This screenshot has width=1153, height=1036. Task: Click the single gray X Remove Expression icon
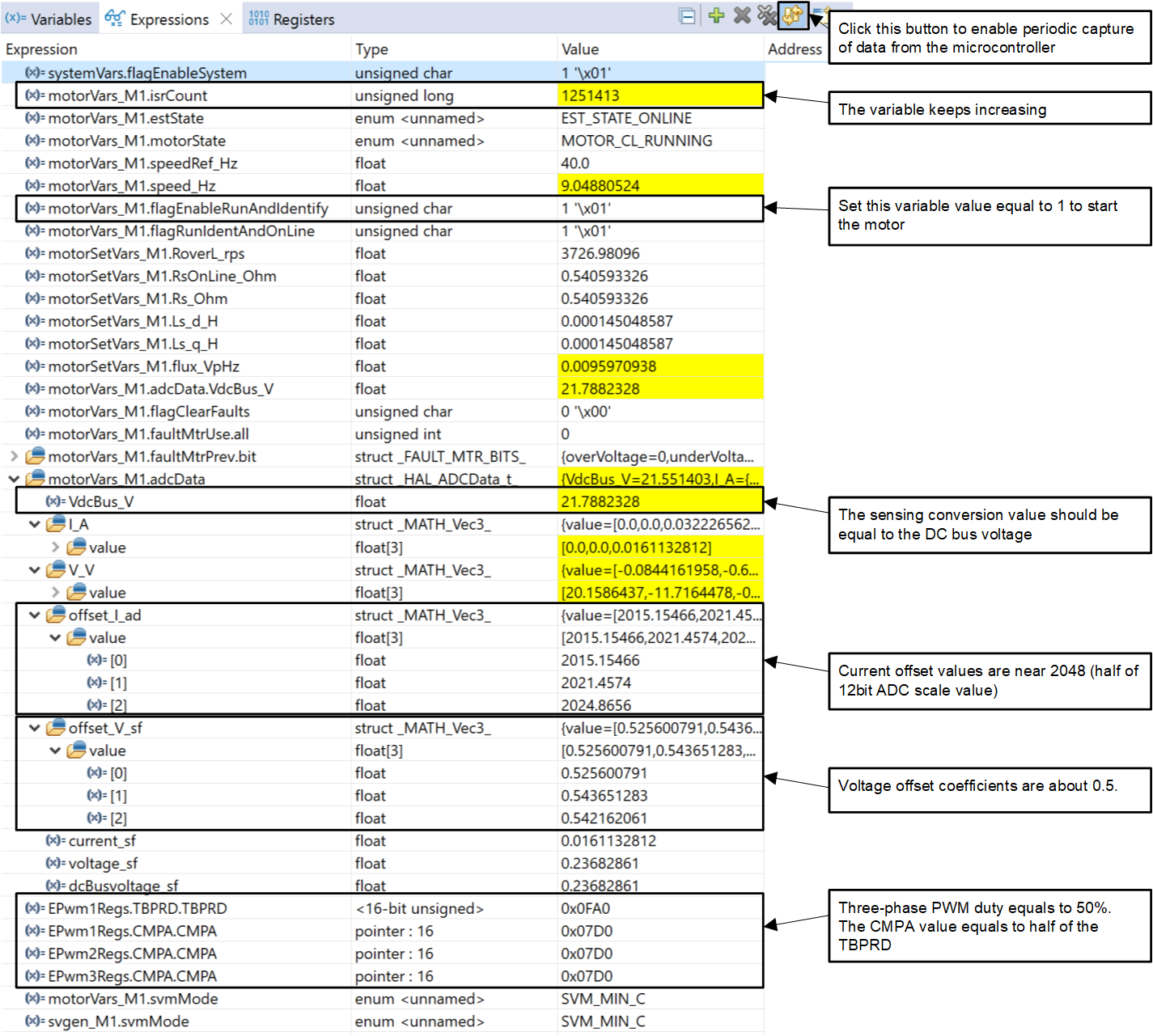[x=742, y=15]
